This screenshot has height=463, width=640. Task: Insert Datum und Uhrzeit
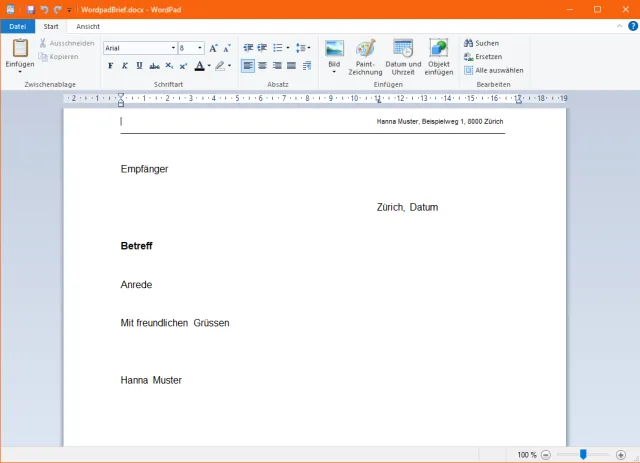coord(403,49)
